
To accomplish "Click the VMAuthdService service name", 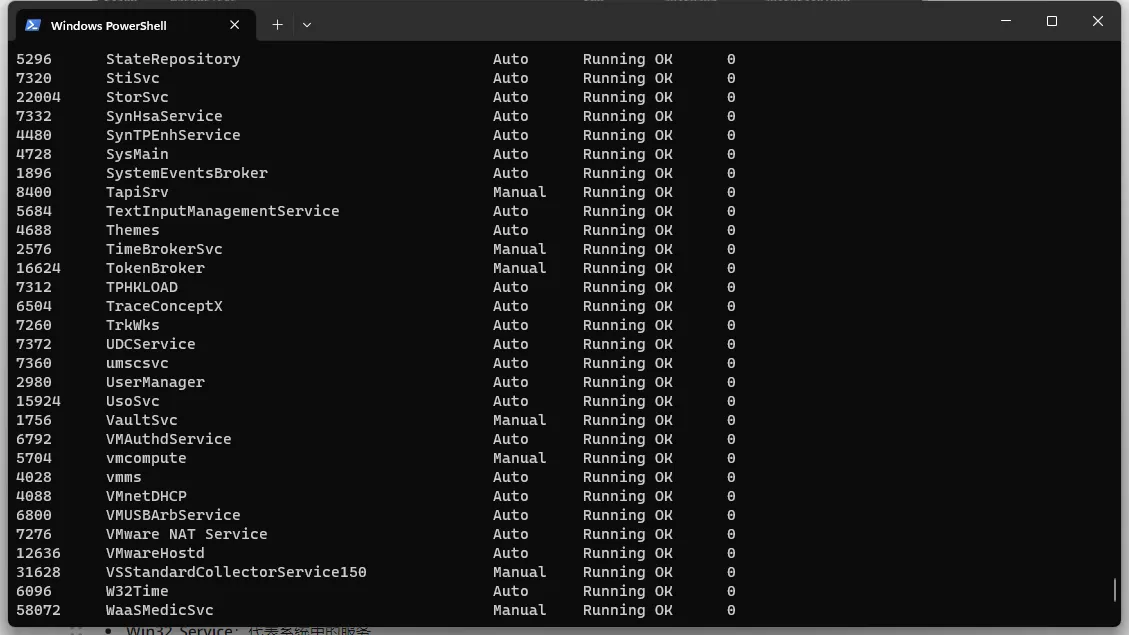I will coord(168,439).
